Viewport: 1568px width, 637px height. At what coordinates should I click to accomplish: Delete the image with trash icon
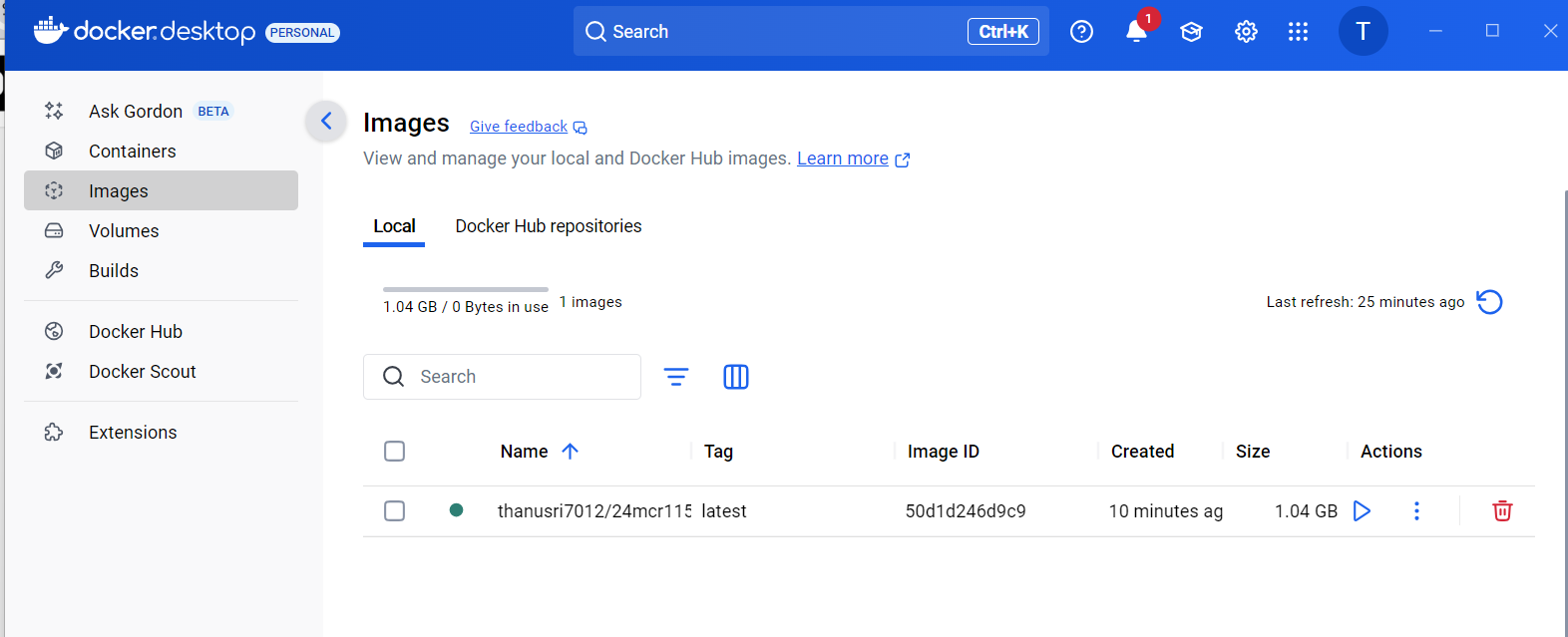1502,511
